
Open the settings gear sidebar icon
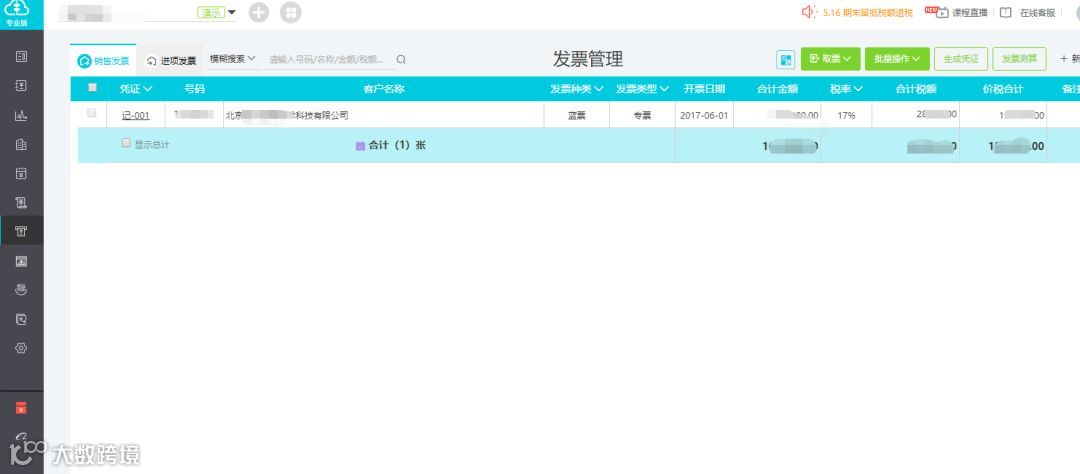21,349
